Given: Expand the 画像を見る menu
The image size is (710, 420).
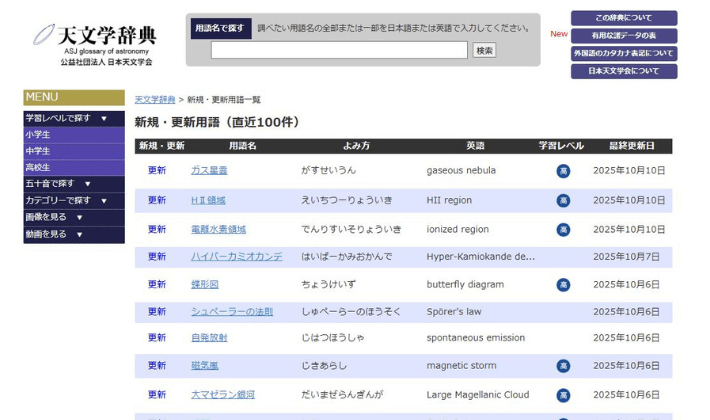Looking at the screenshot, I should tap(74, 217).
